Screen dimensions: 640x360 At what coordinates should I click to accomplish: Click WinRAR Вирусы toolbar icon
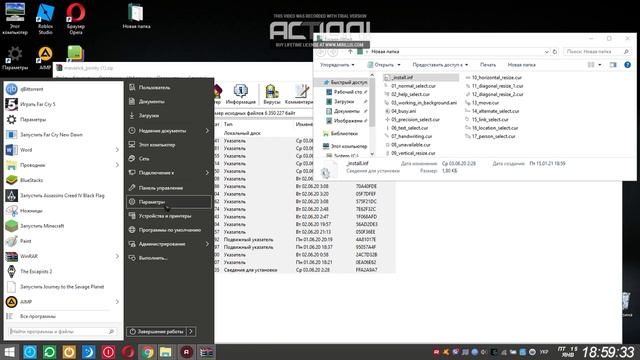[272, 94]
